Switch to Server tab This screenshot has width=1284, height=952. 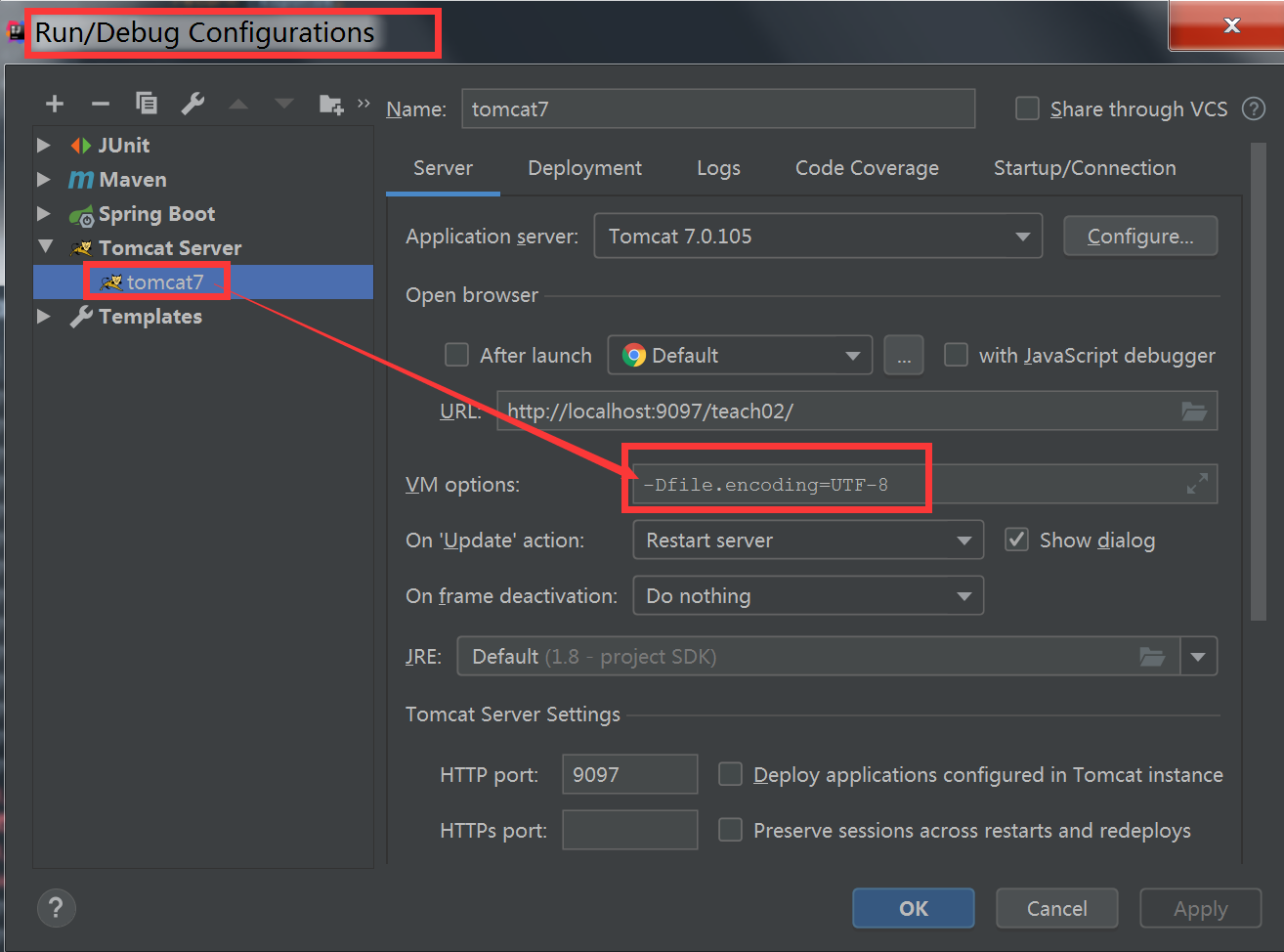(x=443, y=168)
